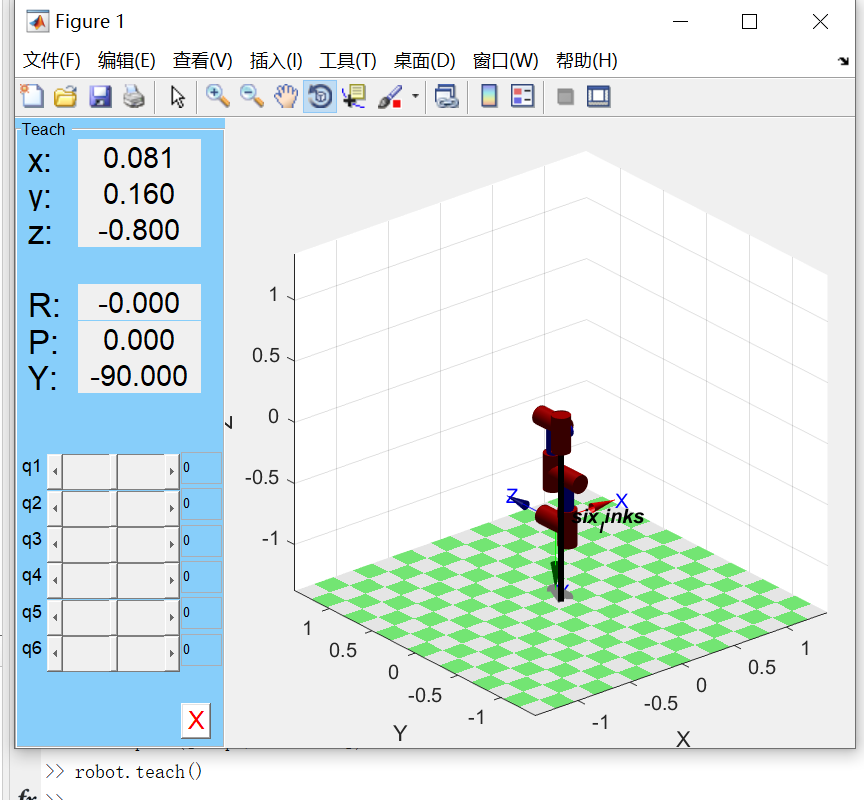Click the q1 slider track
Viewport: 864px width, 800px height.
[114, 471]
